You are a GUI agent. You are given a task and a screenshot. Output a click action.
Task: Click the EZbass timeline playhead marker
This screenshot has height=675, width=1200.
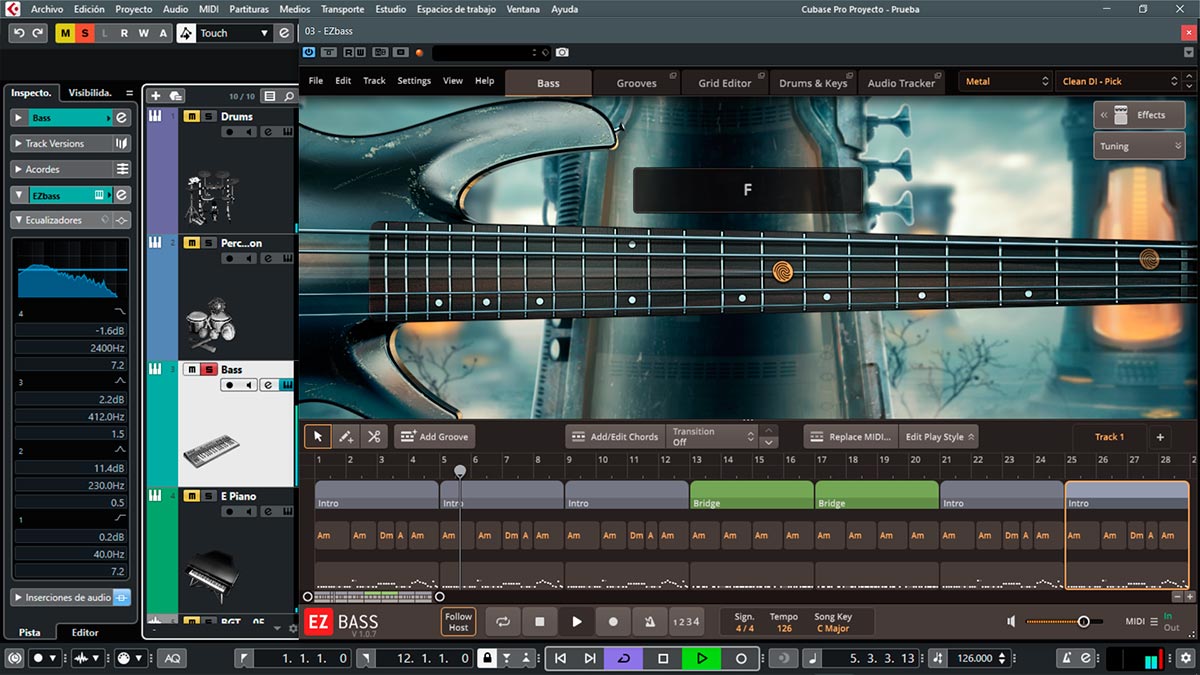coord(460,470)
